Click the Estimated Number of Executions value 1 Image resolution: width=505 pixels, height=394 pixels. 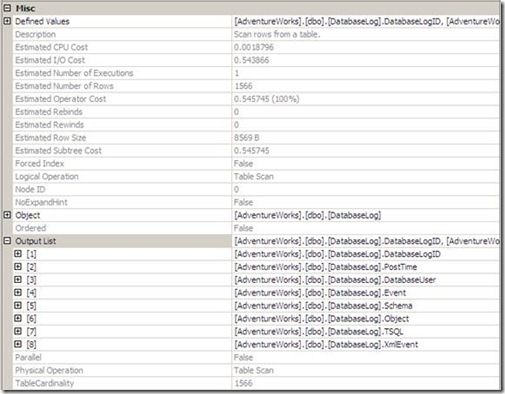coord(237,73)
